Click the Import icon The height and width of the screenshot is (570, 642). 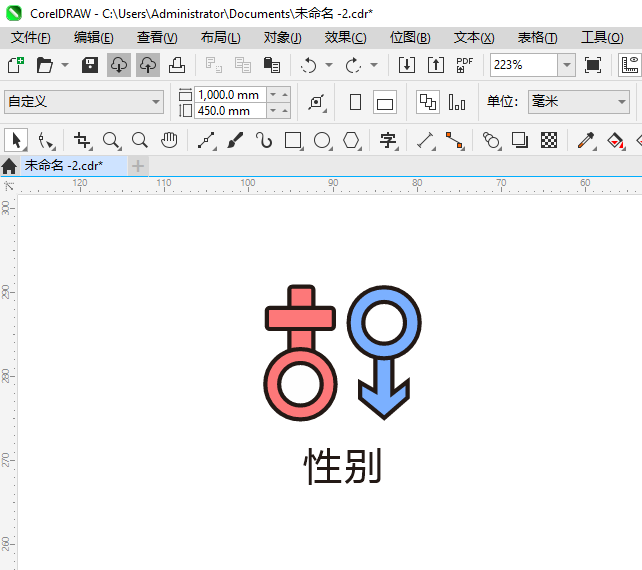point(407,65)
